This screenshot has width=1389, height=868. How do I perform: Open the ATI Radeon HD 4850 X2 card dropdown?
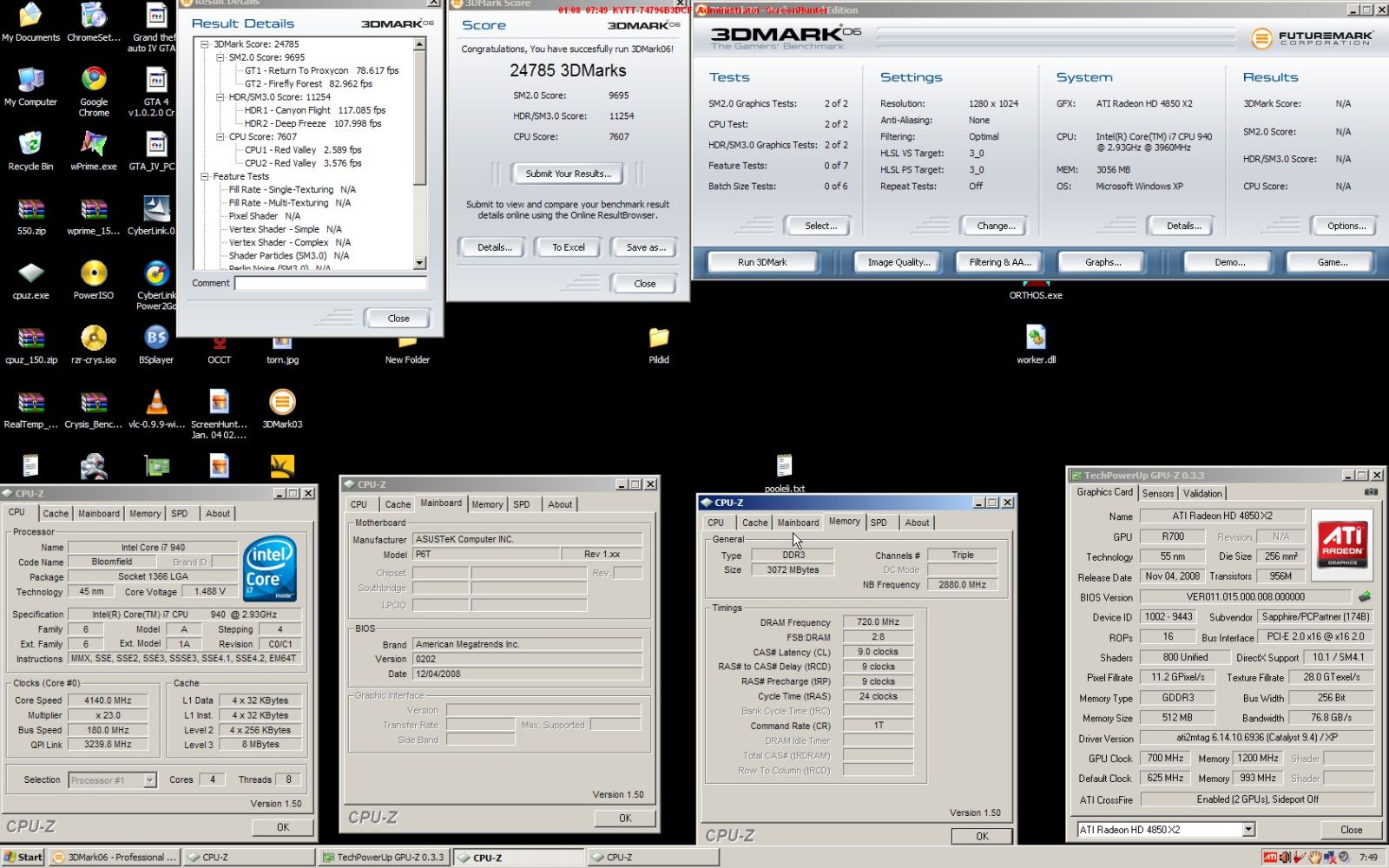click(1248, 830)
